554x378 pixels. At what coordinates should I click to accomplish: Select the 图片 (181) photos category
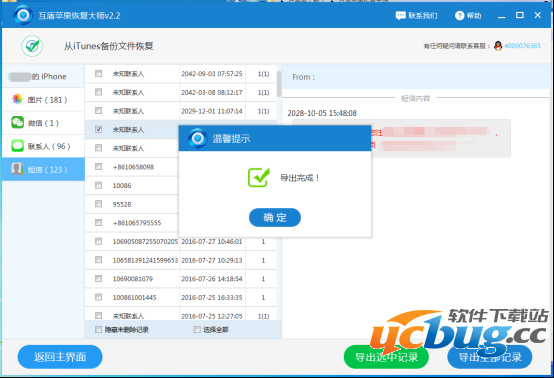[43, 100]
